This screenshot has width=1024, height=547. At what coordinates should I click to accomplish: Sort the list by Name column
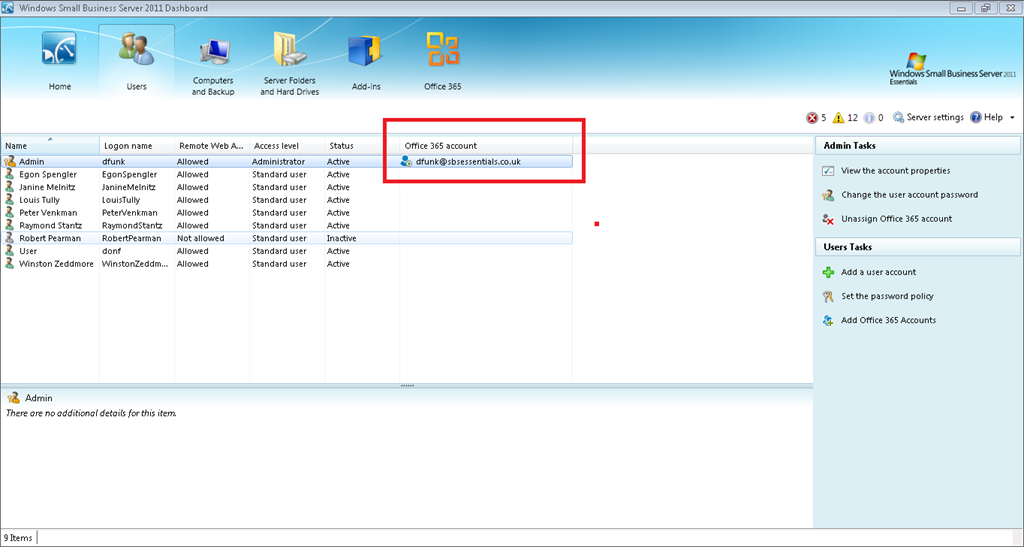click(50, 146)
